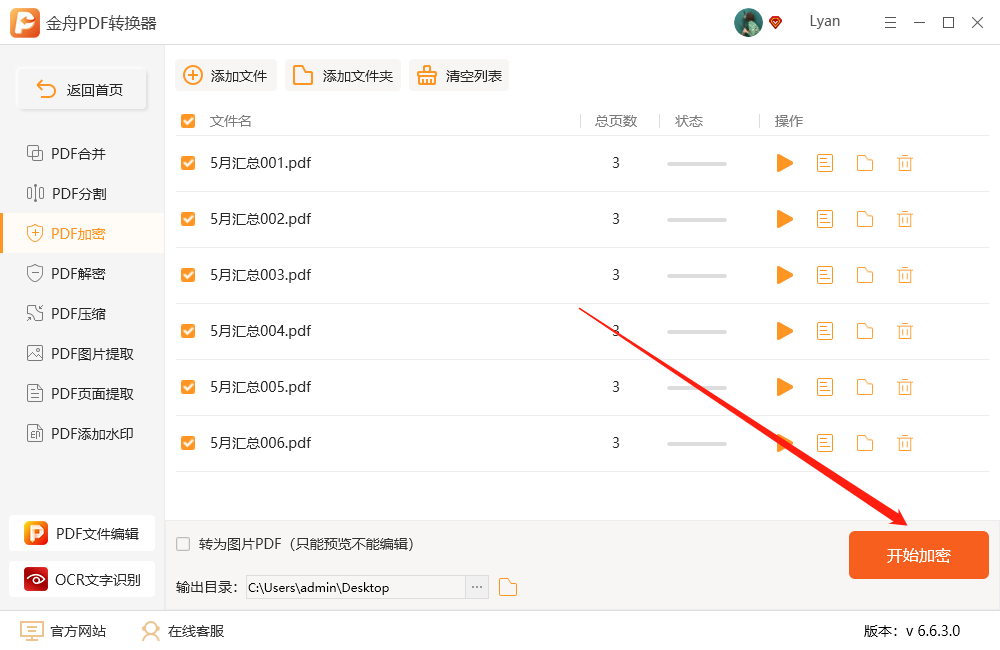Click the VIP shield icon beside the avatar

(x=775, y=22)
